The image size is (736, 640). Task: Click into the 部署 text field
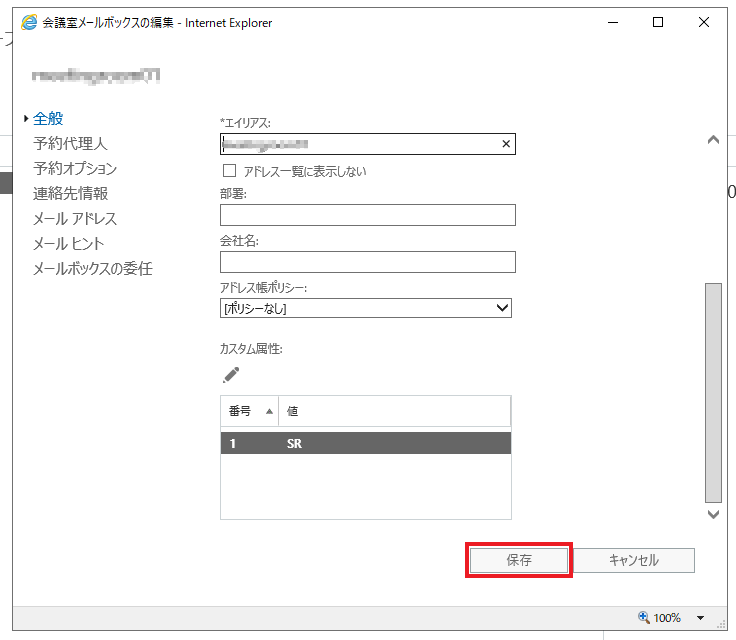tap(367, 215)
